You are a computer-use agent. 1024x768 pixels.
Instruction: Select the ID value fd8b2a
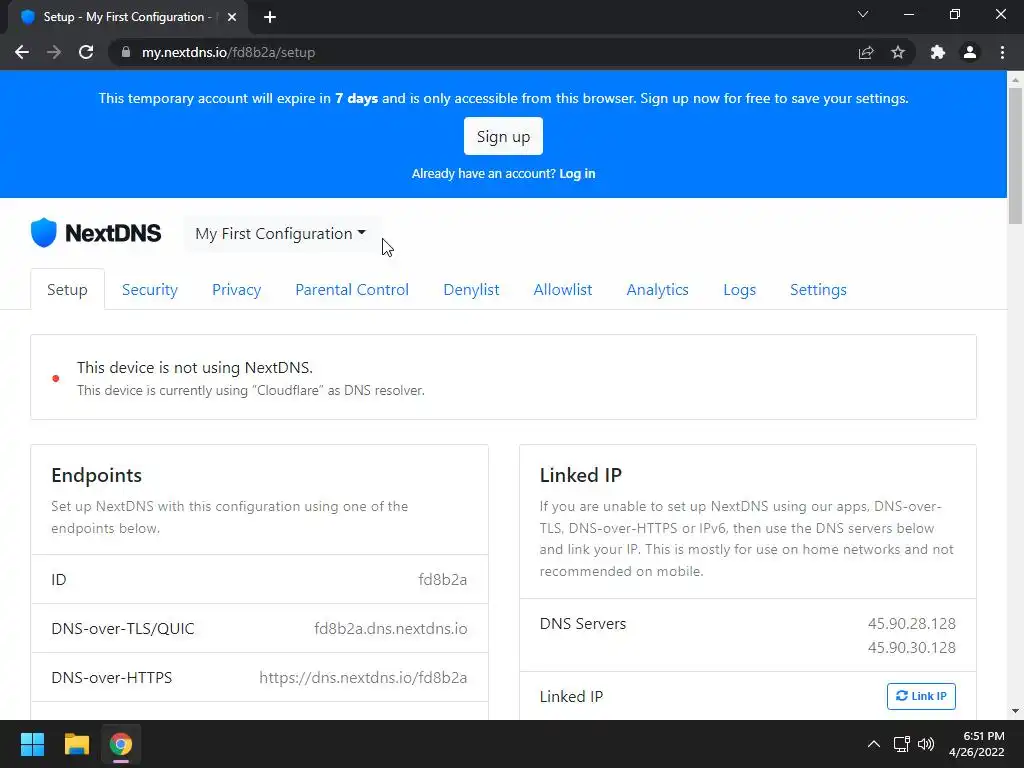coord(443,579)
